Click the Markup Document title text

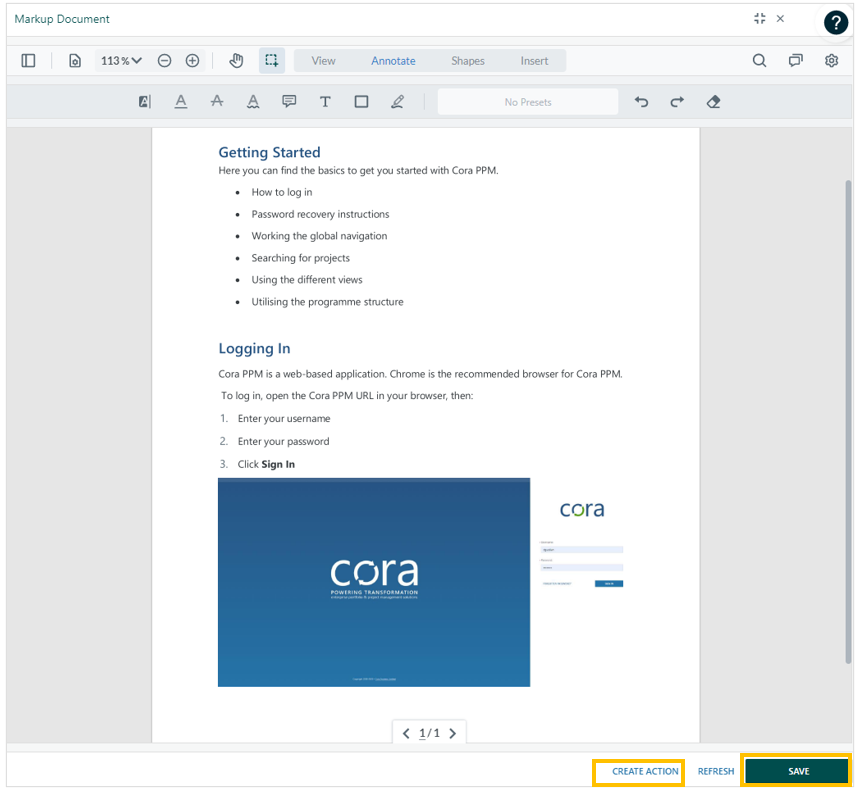[x=62, y=19]
